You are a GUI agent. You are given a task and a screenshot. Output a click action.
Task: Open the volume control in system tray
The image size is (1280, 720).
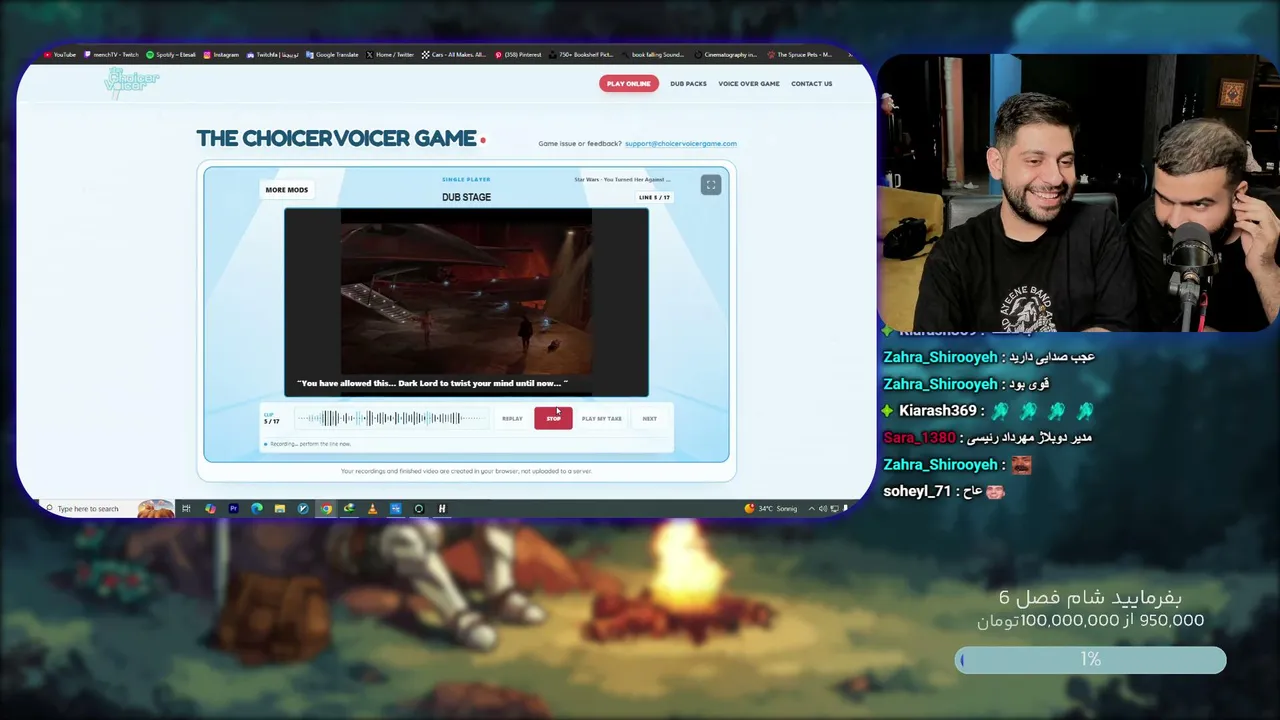(823, 509)
